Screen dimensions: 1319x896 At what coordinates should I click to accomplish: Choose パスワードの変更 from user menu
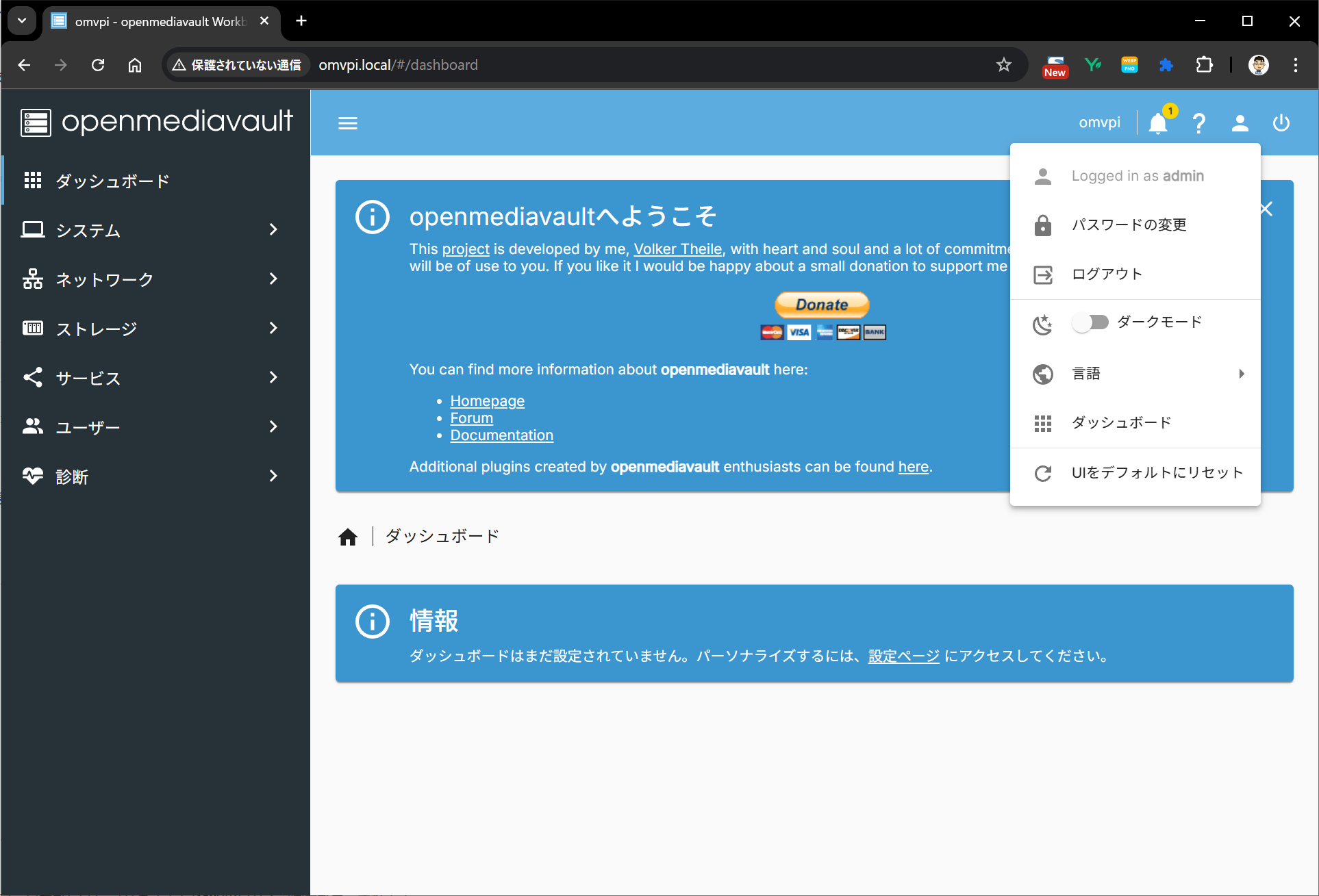[x=1135, y=225]
